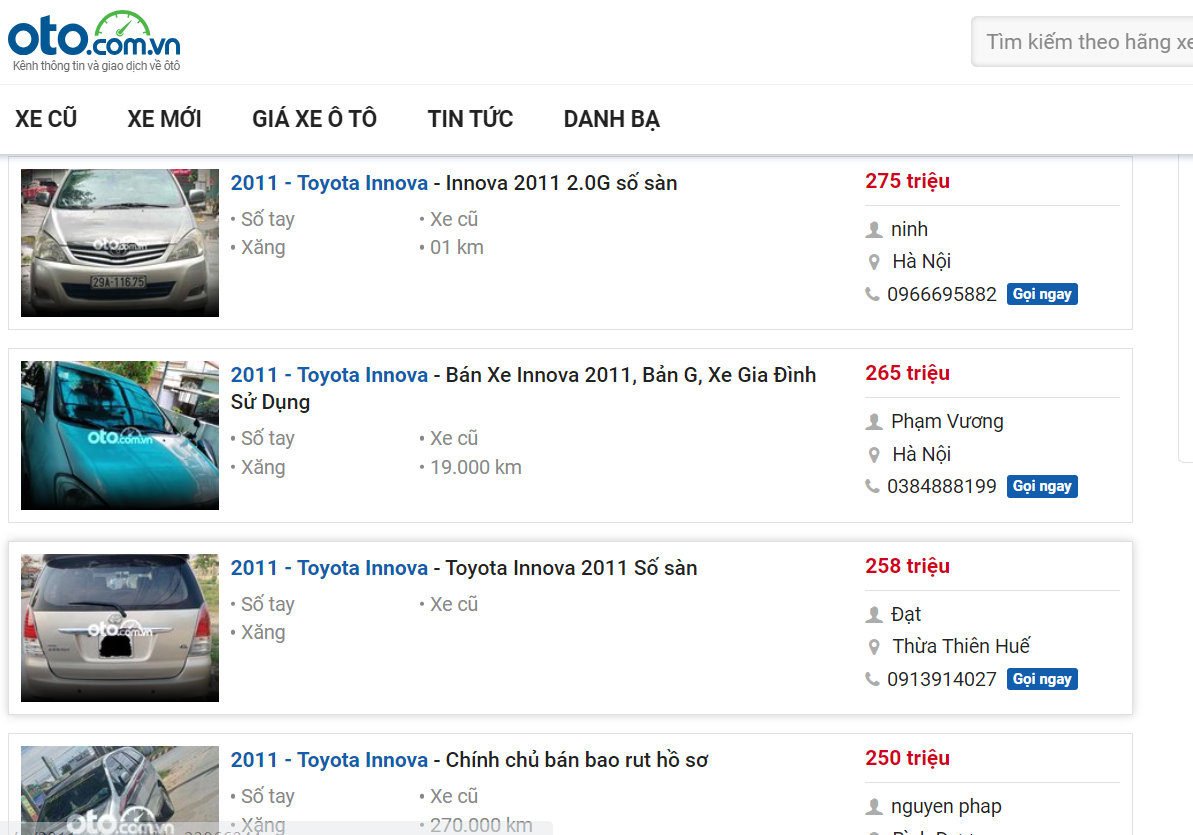
Task: Select phone number 0913914027
Action: coord(942,680)
